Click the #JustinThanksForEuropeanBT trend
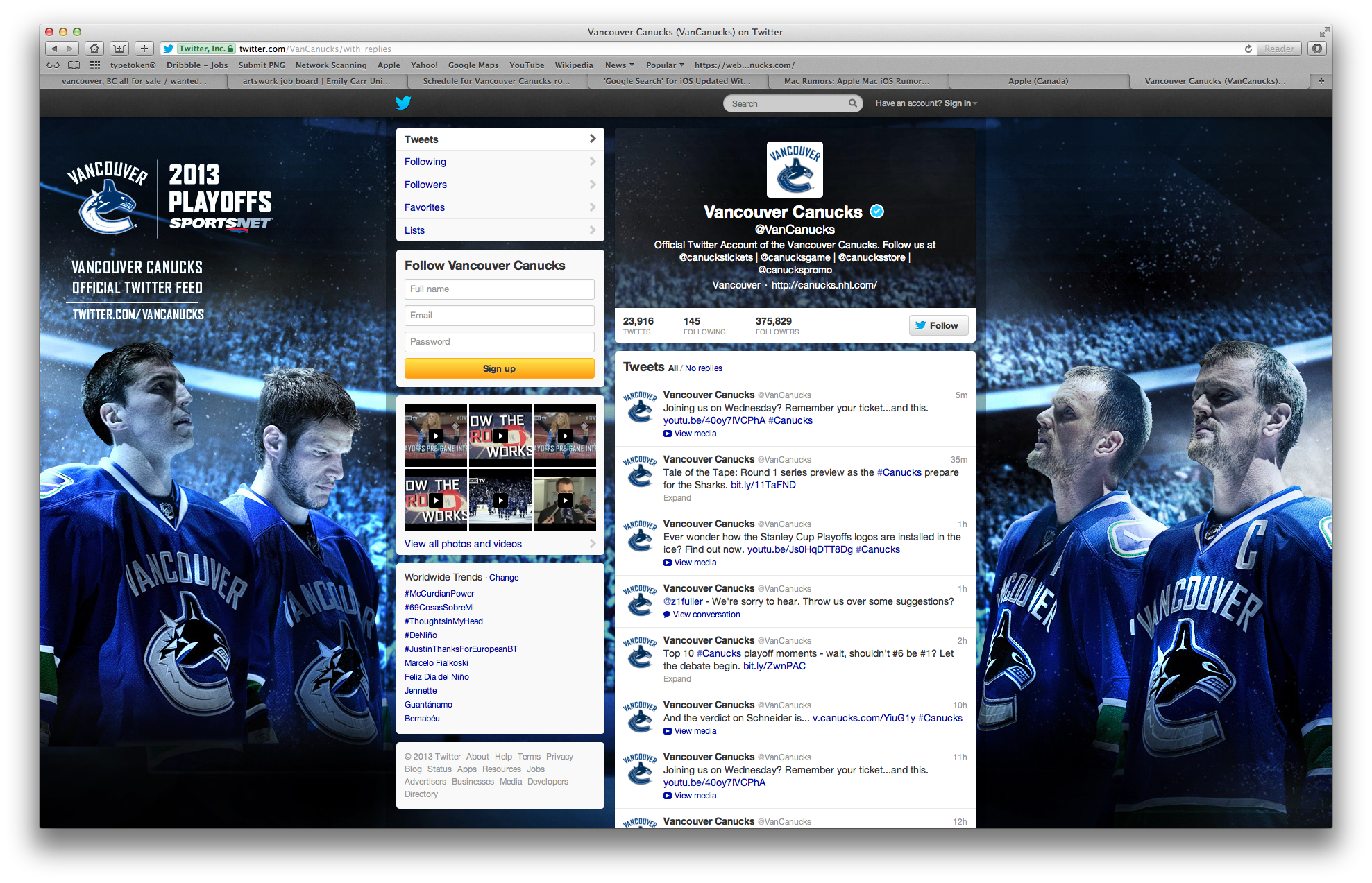This screenshot has height=883, width=1372. [461, 649]
